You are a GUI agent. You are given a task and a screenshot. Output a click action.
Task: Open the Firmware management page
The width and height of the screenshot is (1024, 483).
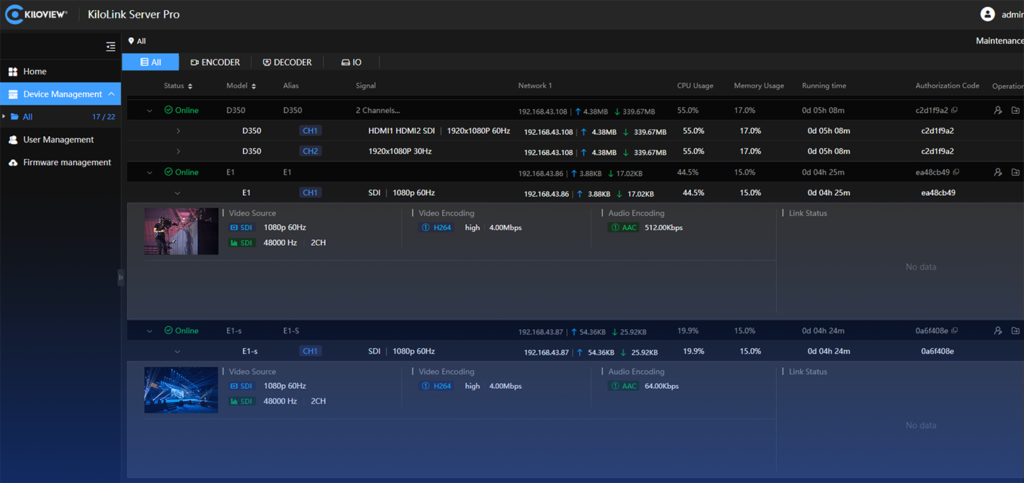pos(67,162)
